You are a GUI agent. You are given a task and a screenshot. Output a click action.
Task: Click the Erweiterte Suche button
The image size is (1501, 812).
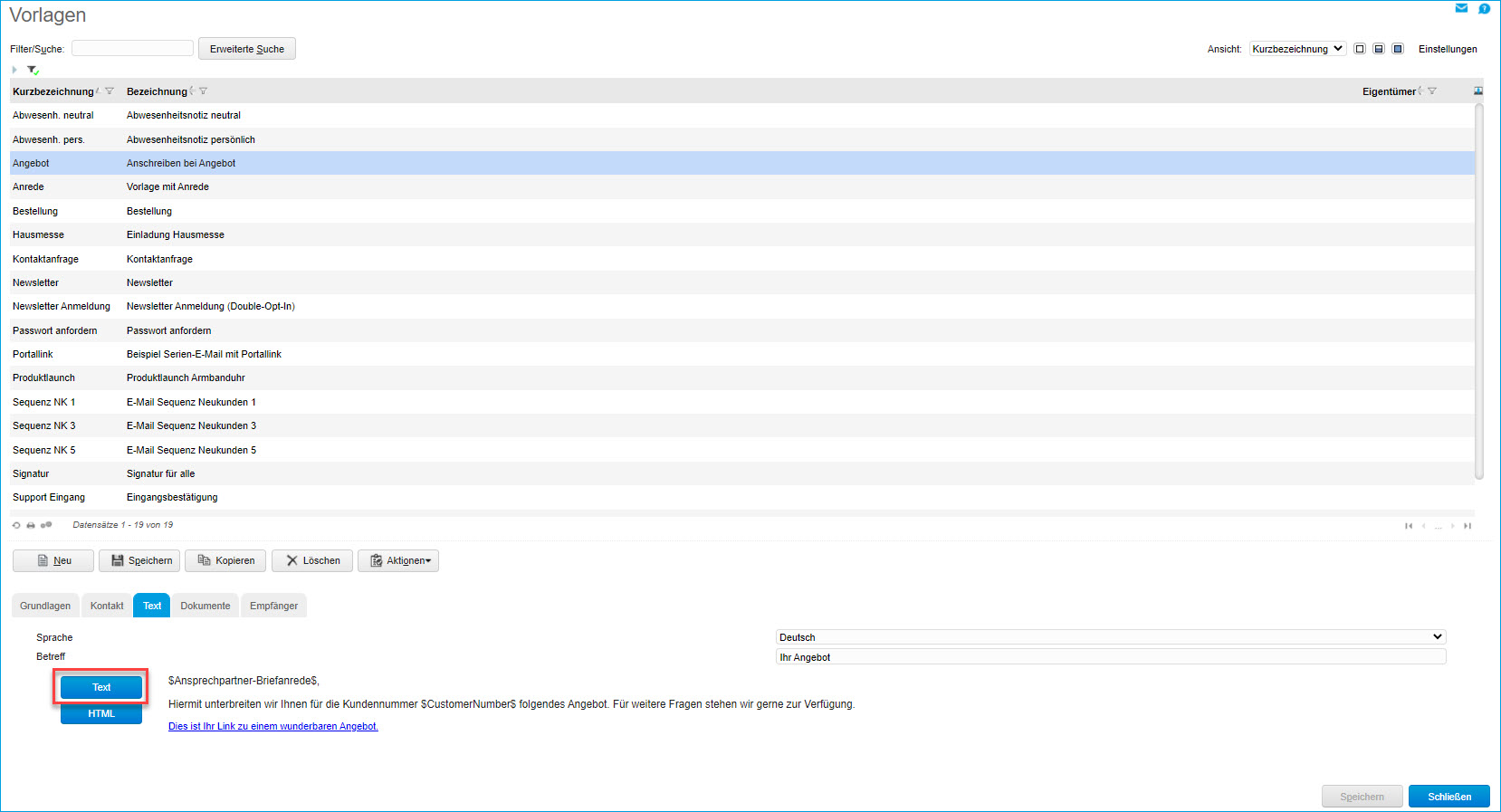[x=247, y=49]
